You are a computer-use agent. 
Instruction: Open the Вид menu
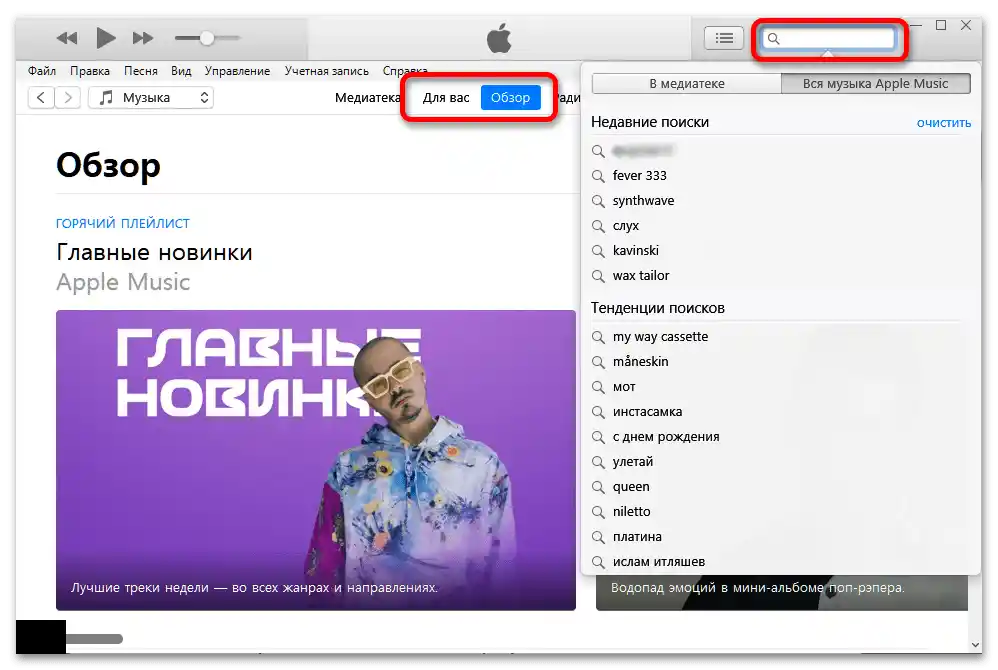click(181, 71)
